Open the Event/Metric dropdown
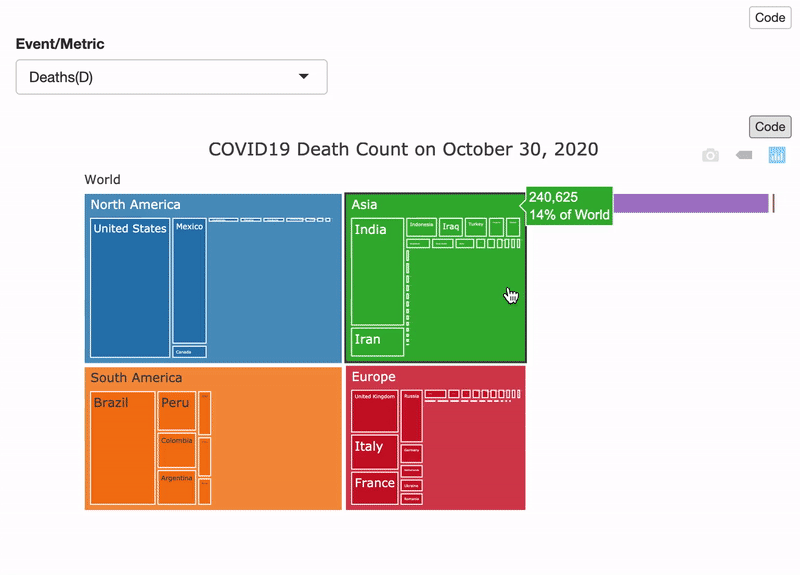This screenshot has width=800, height=575. (x=171, y=77)
